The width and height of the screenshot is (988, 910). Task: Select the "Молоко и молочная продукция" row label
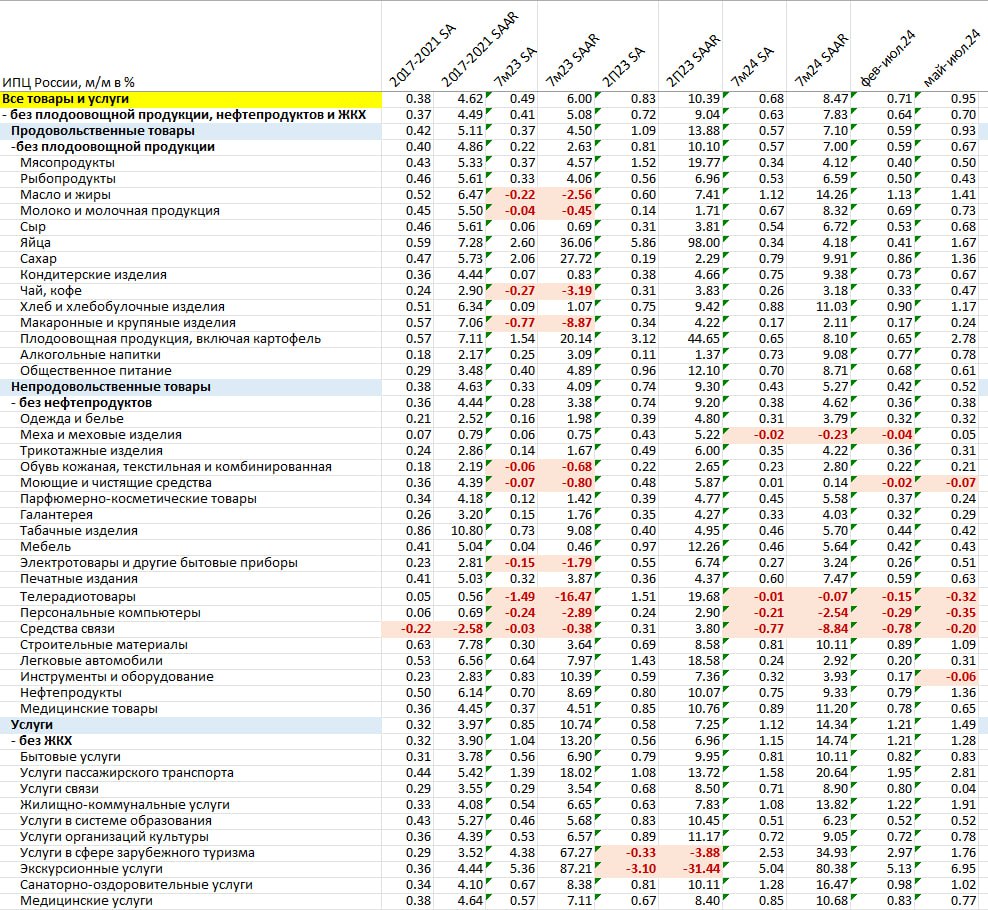(120, 211)
